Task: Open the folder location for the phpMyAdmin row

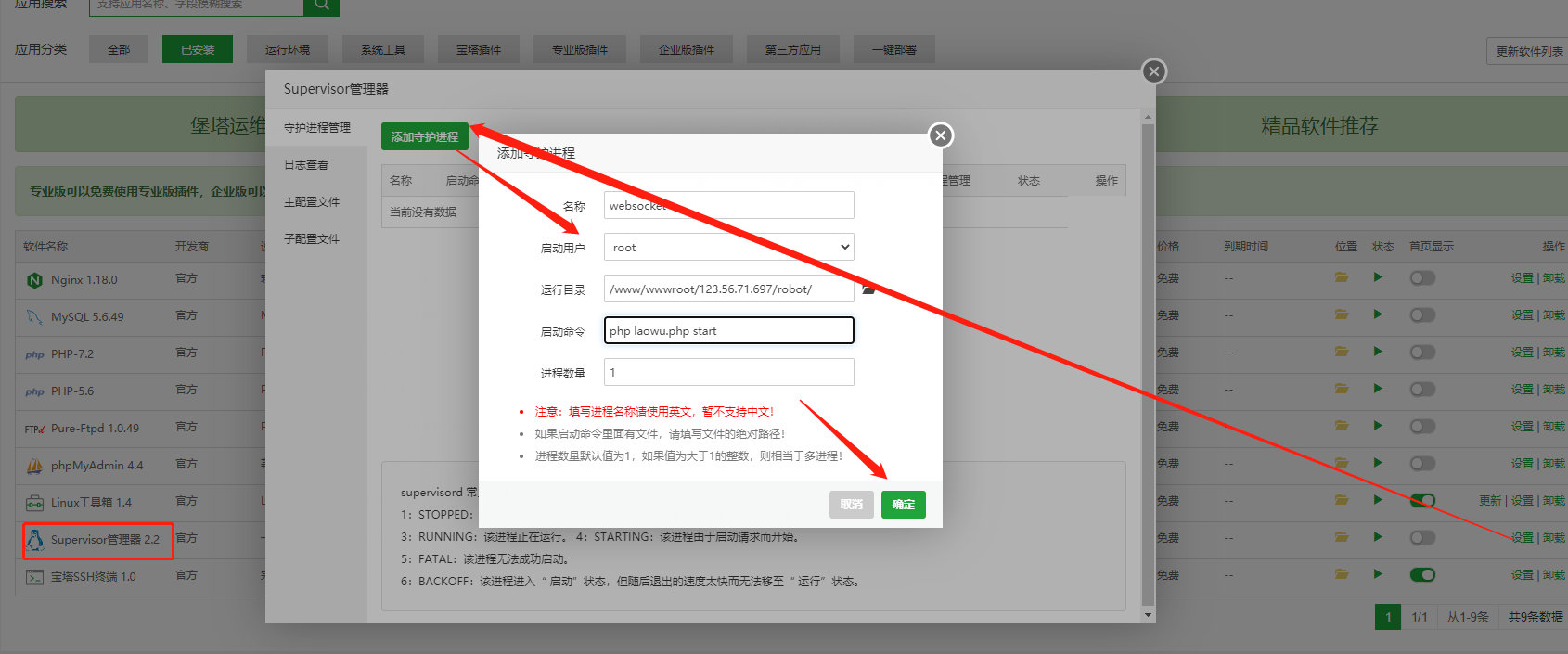Action: pyautogui.click(x=1342, y=463)
